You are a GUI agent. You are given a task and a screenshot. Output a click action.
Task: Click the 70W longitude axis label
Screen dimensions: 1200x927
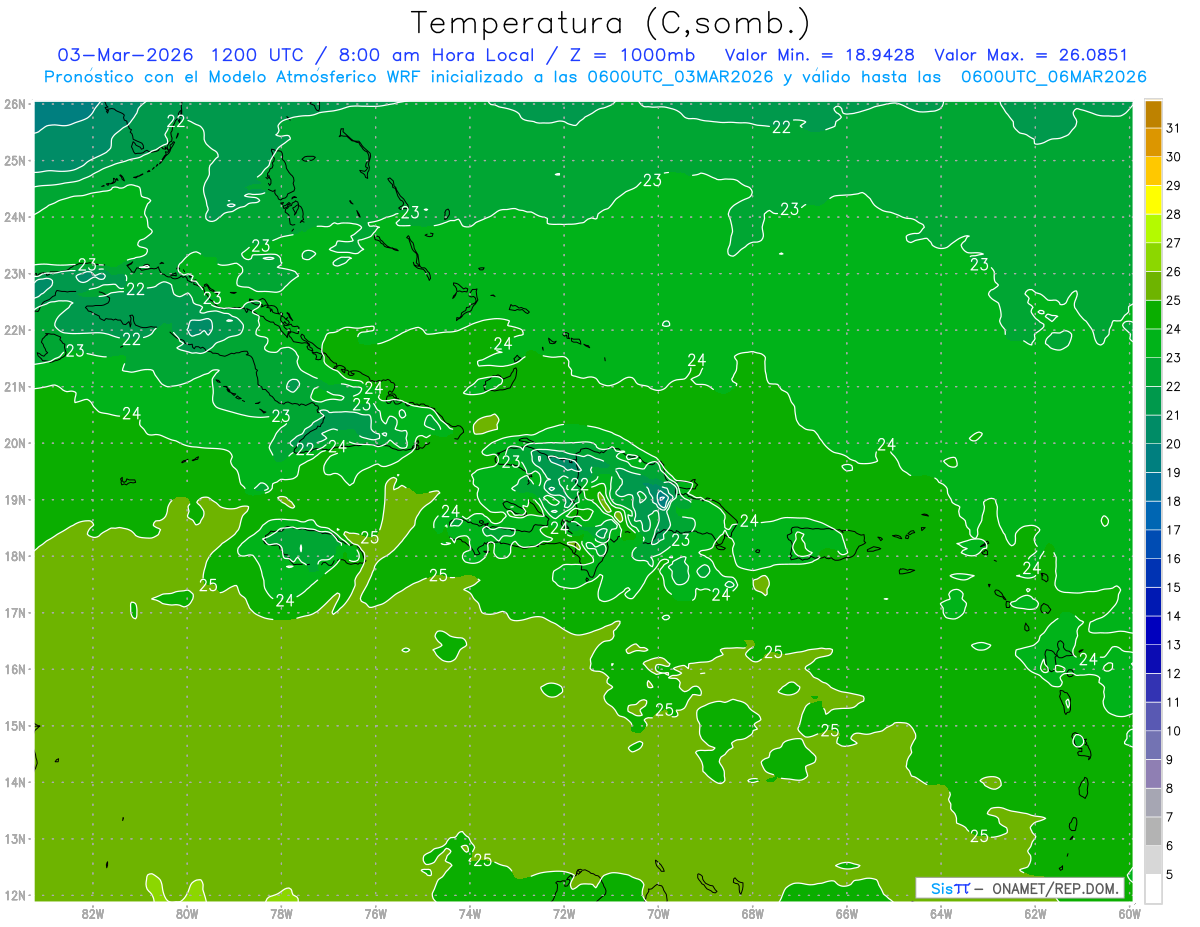pos(658,912)
